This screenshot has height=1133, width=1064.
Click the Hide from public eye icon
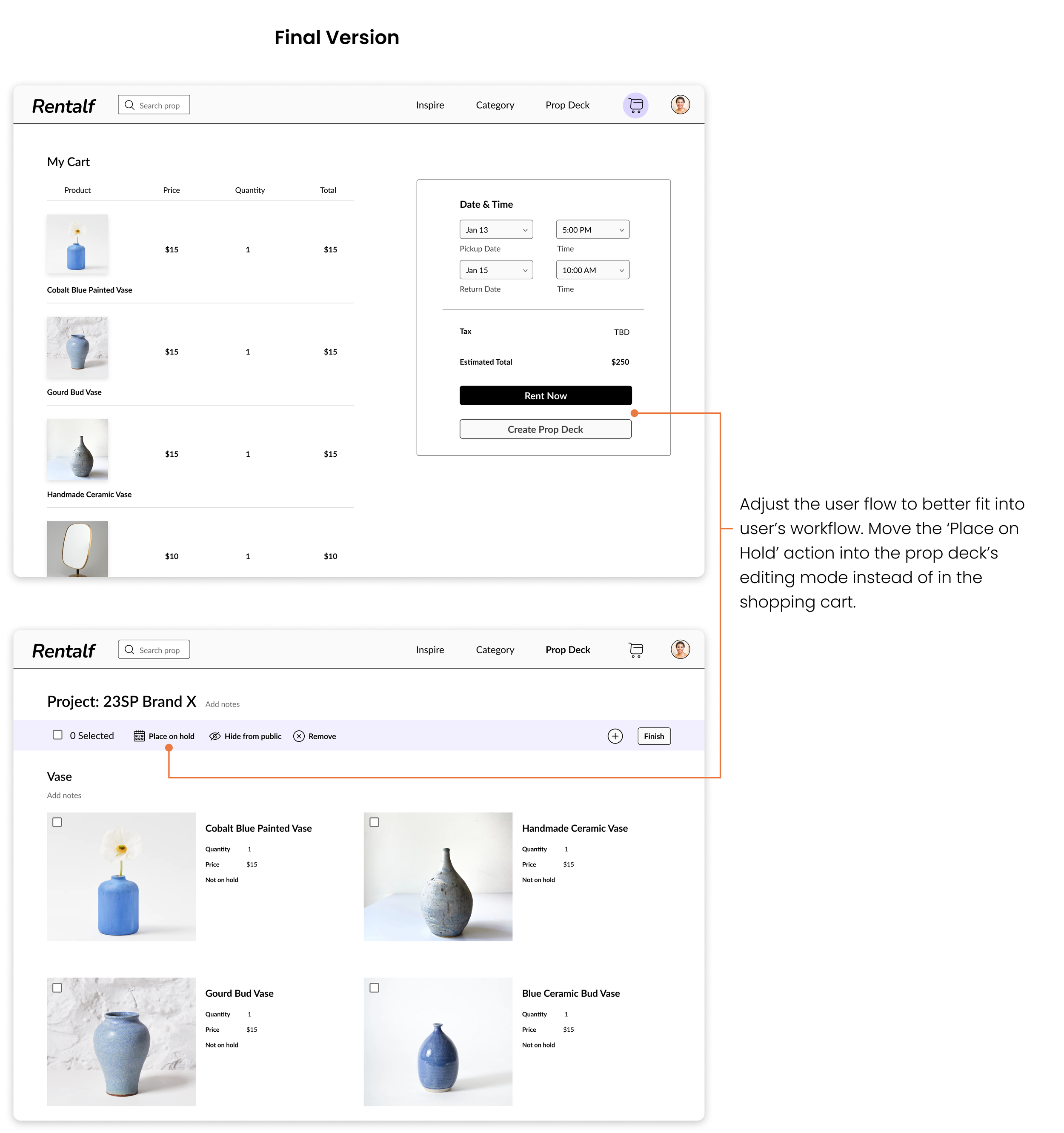215,736
